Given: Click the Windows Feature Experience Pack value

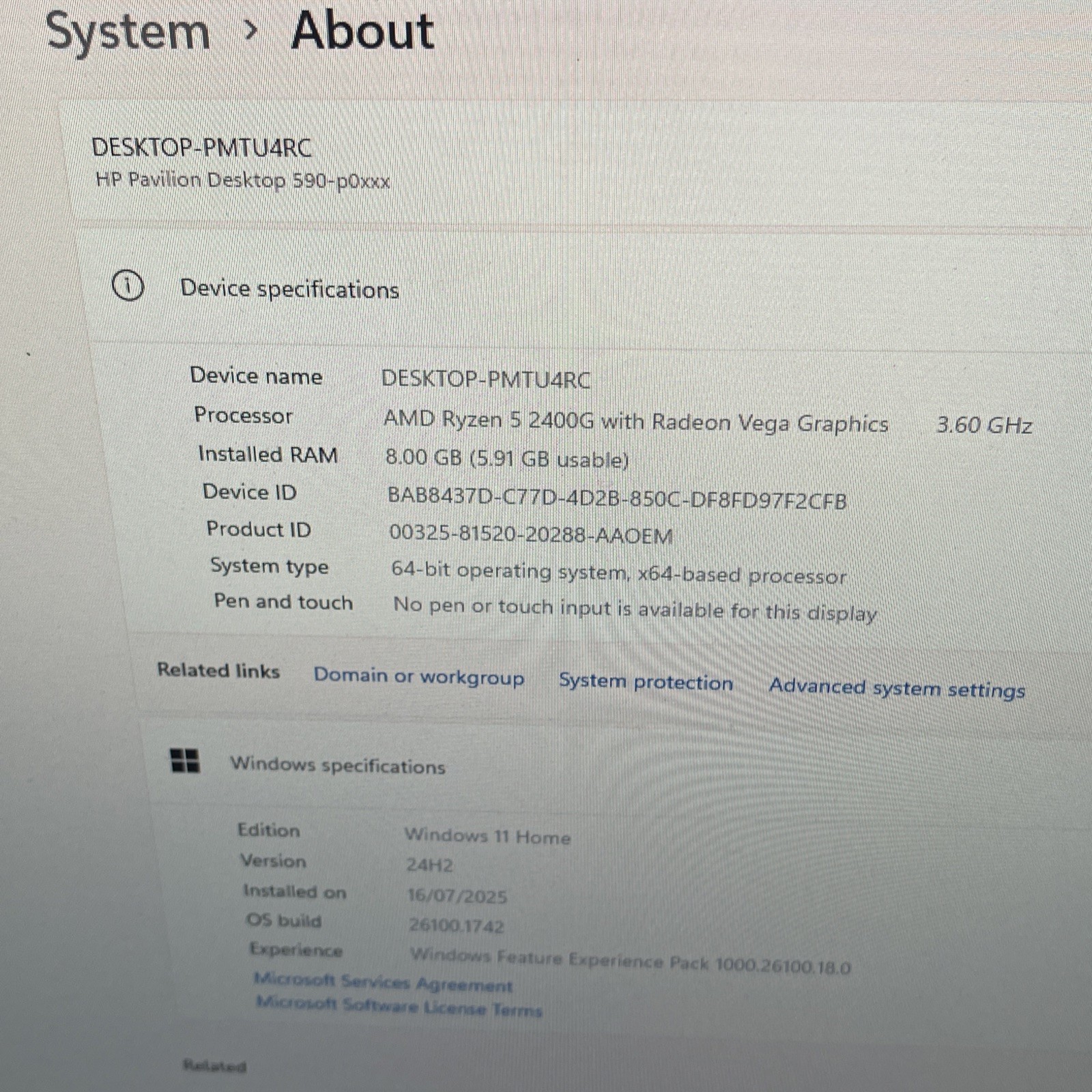Looking at the screenshot, I should 631,960.
